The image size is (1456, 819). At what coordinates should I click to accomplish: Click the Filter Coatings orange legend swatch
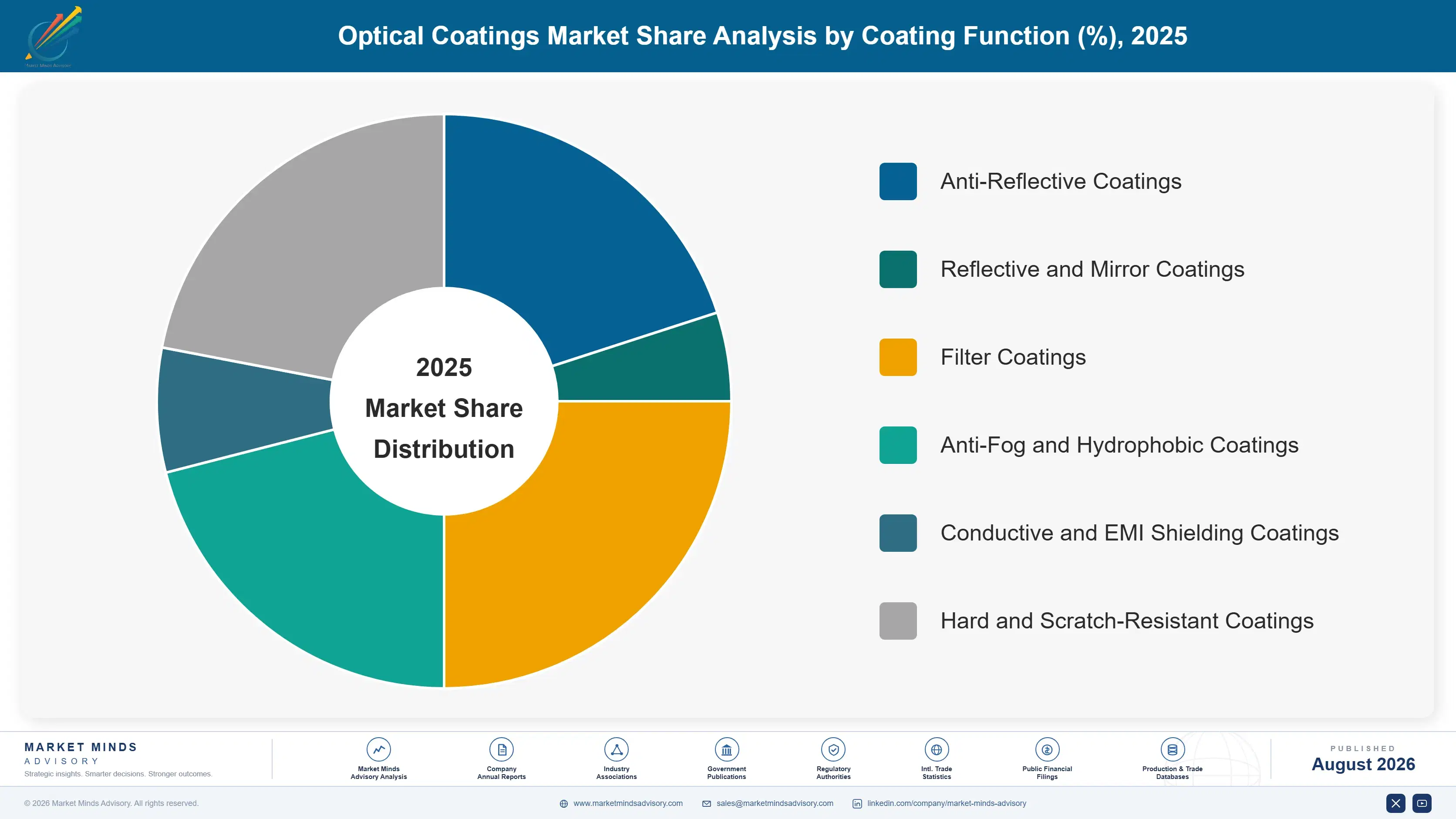pyautogui.click(x=897, y=357)
